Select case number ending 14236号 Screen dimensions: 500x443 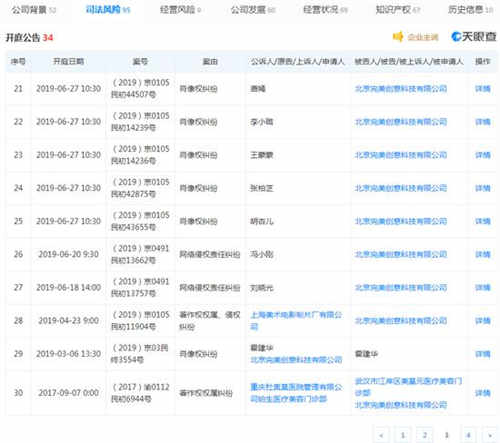[x=140, y=155]
